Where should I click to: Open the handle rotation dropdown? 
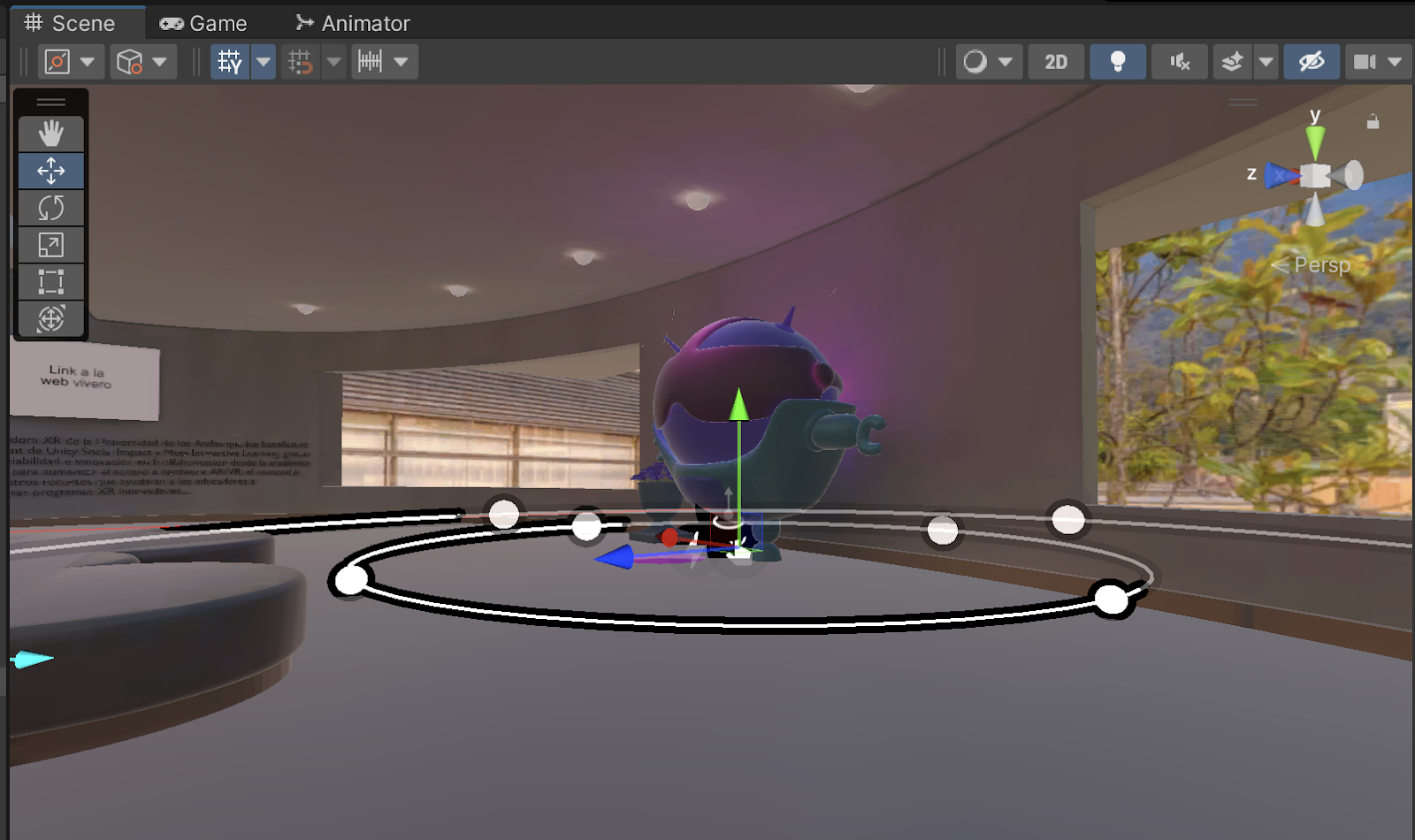[x=160, y=62]
